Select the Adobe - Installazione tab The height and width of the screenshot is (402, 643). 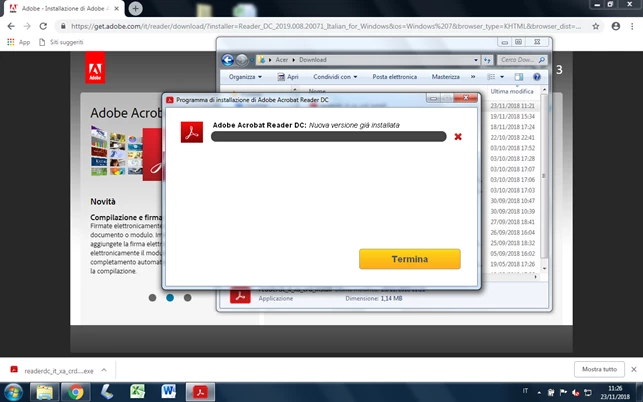[x=64, y=9]
